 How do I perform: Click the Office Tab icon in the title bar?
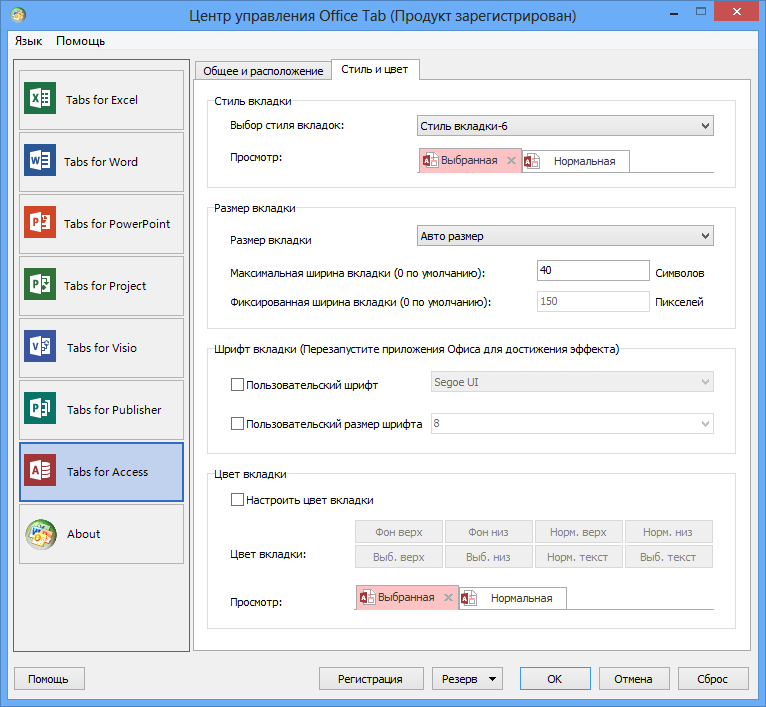pyautogui.click(x=18, y=15)
